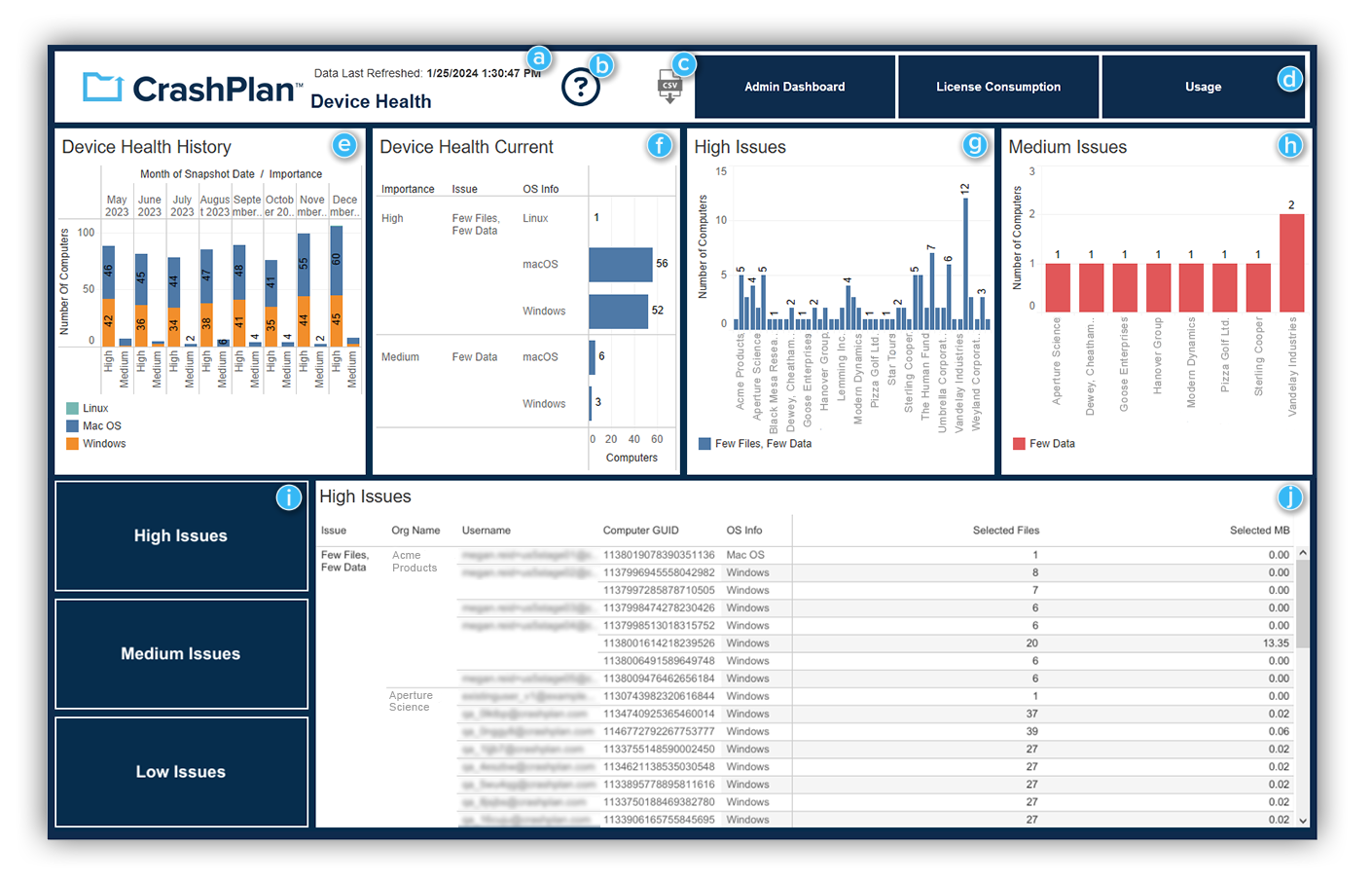The height and width of the screenshot is (882, 1372).
Task: Click the help question mark icon
Action: (580, 87)
